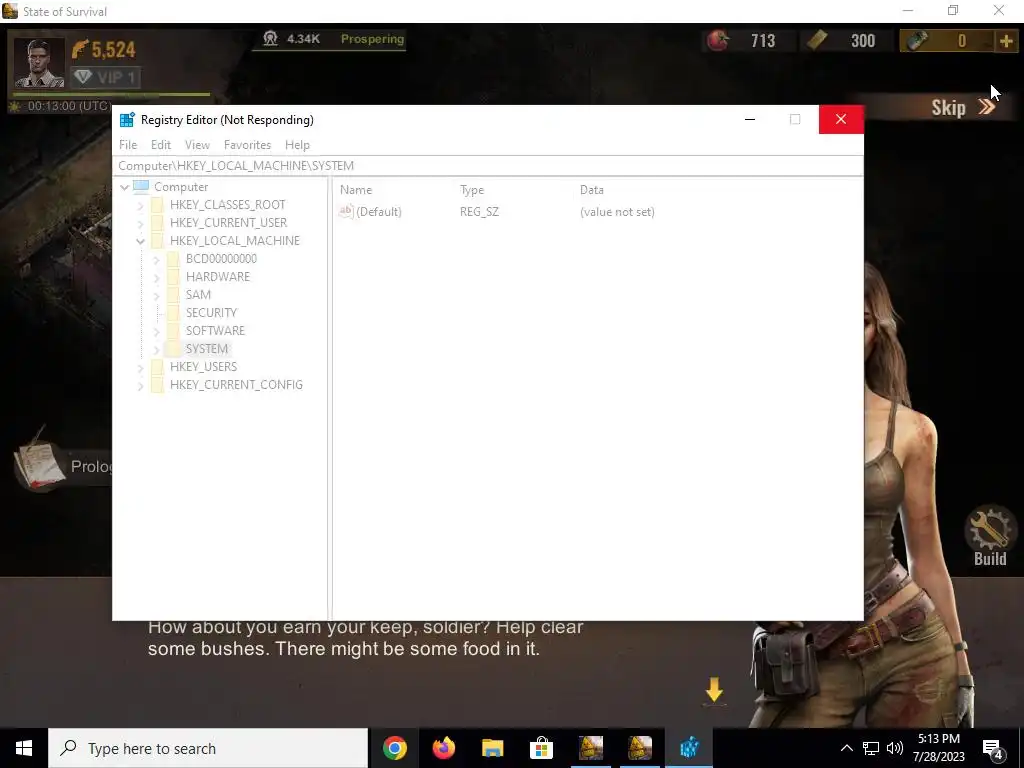The width and height of the screenshot is (1024, 768).
Task: Click the registry address bar path field
Action: (x=488, y=166)
